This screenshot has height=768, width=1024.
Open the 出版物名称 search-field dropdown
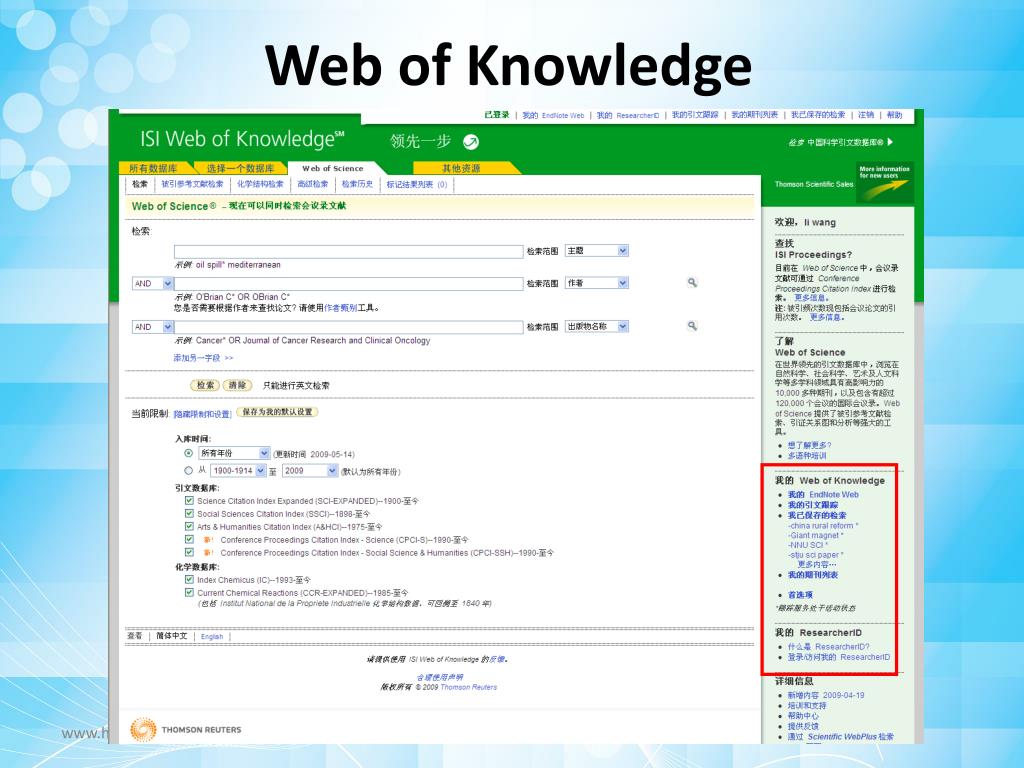(596, 326)
